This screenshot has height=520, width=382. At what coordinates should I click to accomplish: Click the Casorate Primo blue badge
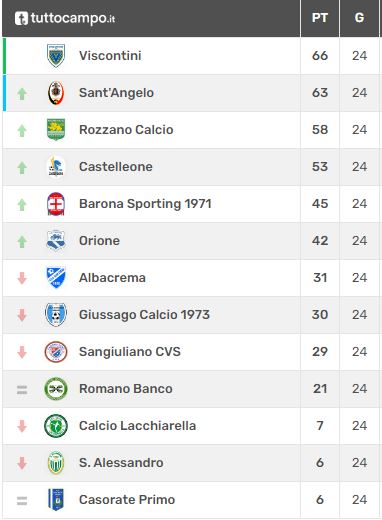coord(56,499)
